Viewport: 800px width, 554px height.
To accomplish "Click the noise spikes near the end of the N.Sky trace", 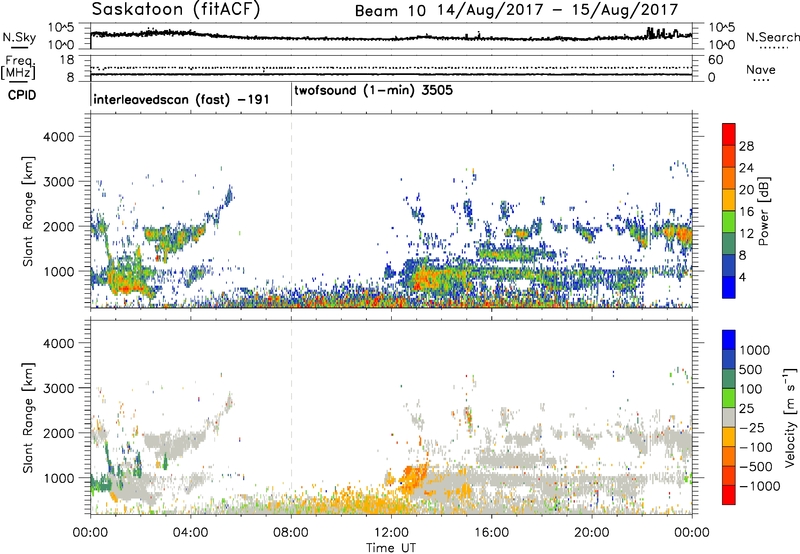I will 662,33.
